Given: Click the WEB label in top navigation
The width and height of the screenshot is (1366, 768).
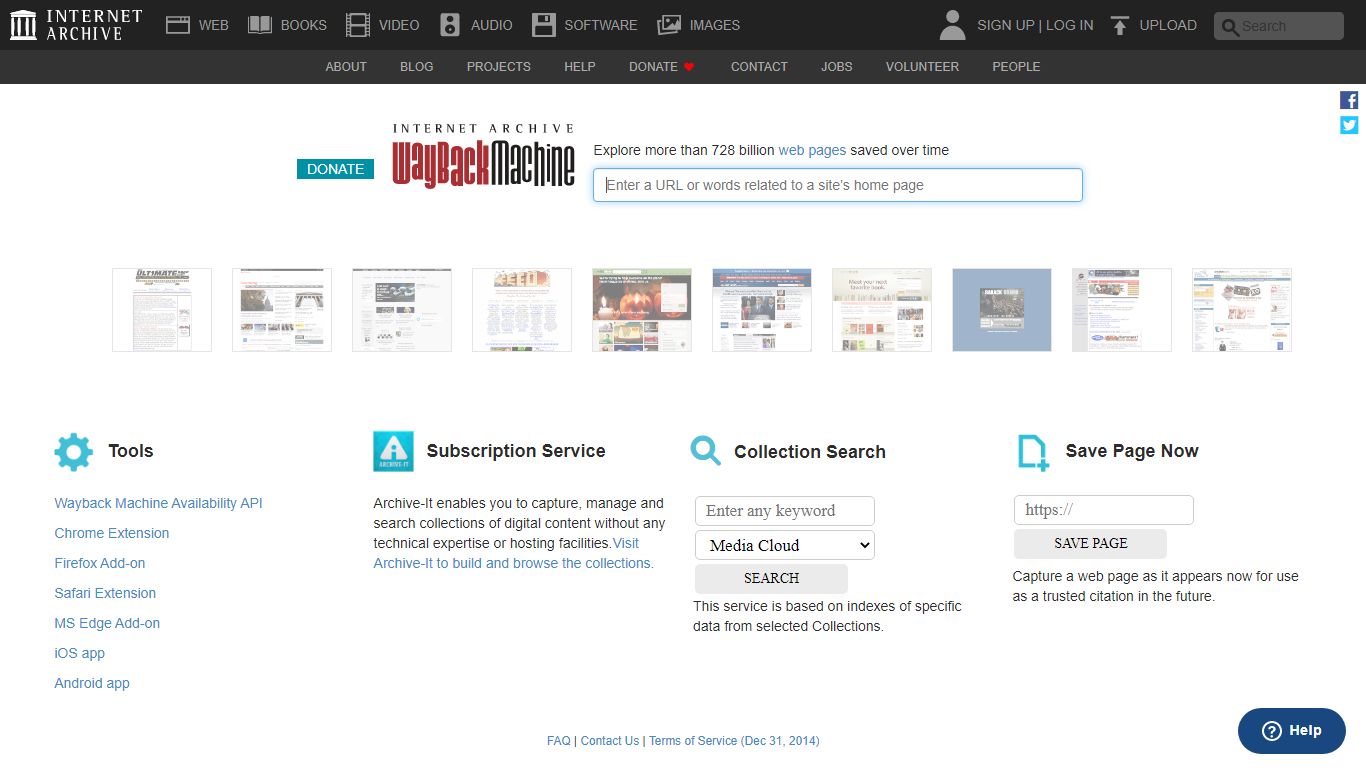Looking at the screenshot, I should (x=213, y=25).
